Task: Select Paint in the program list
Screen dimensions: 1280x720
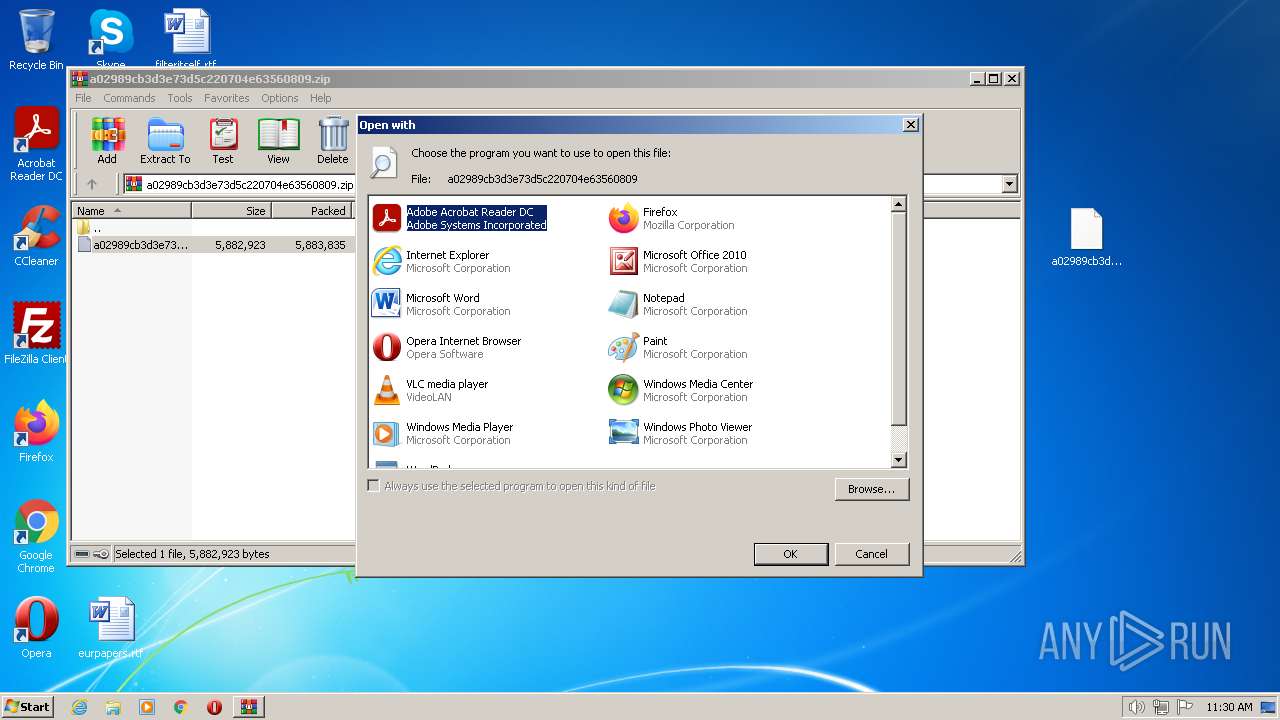Action: [678, 347]
